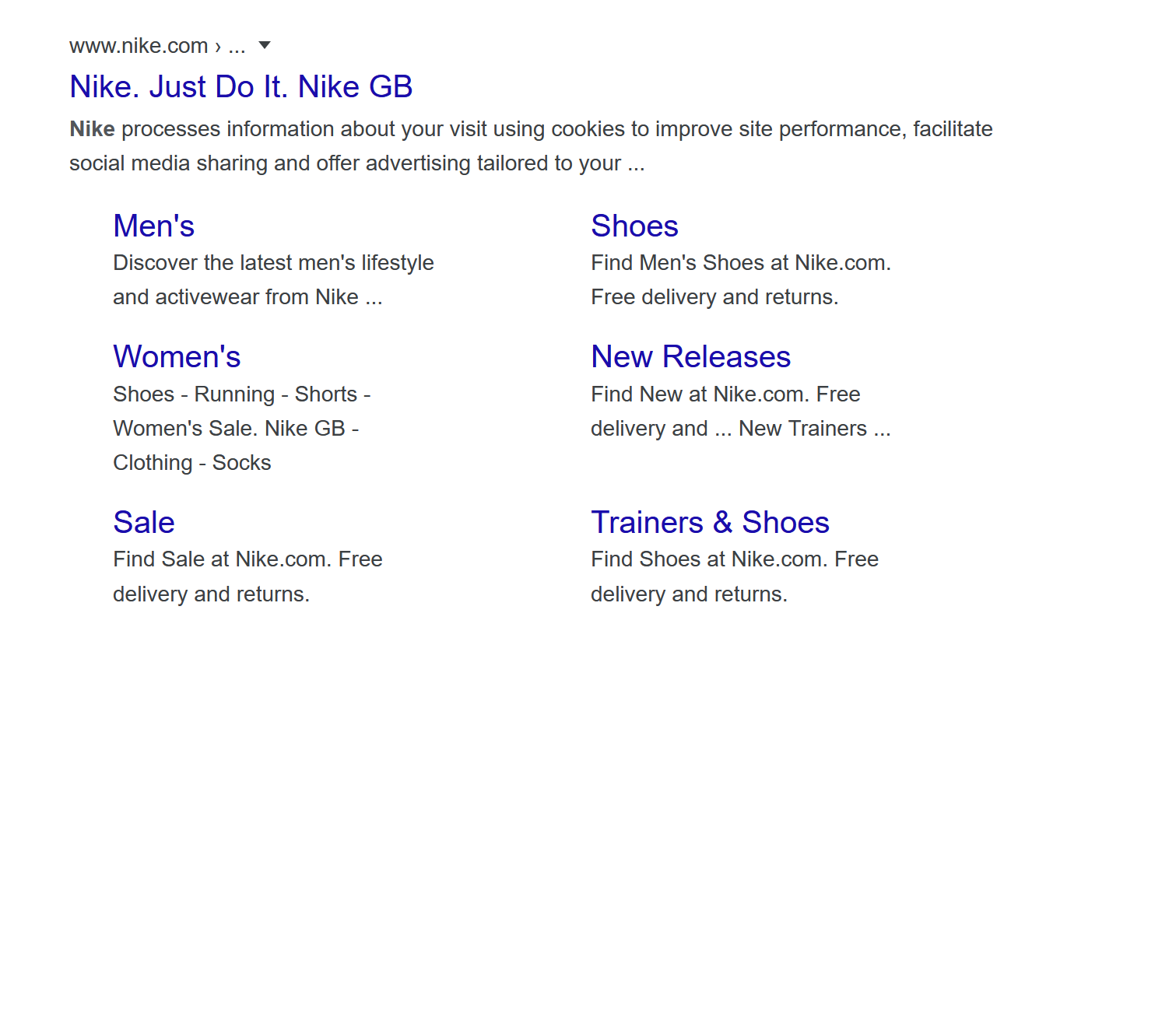
Task: Go to the Men's sitelink
Action: (x=153, y=226)
